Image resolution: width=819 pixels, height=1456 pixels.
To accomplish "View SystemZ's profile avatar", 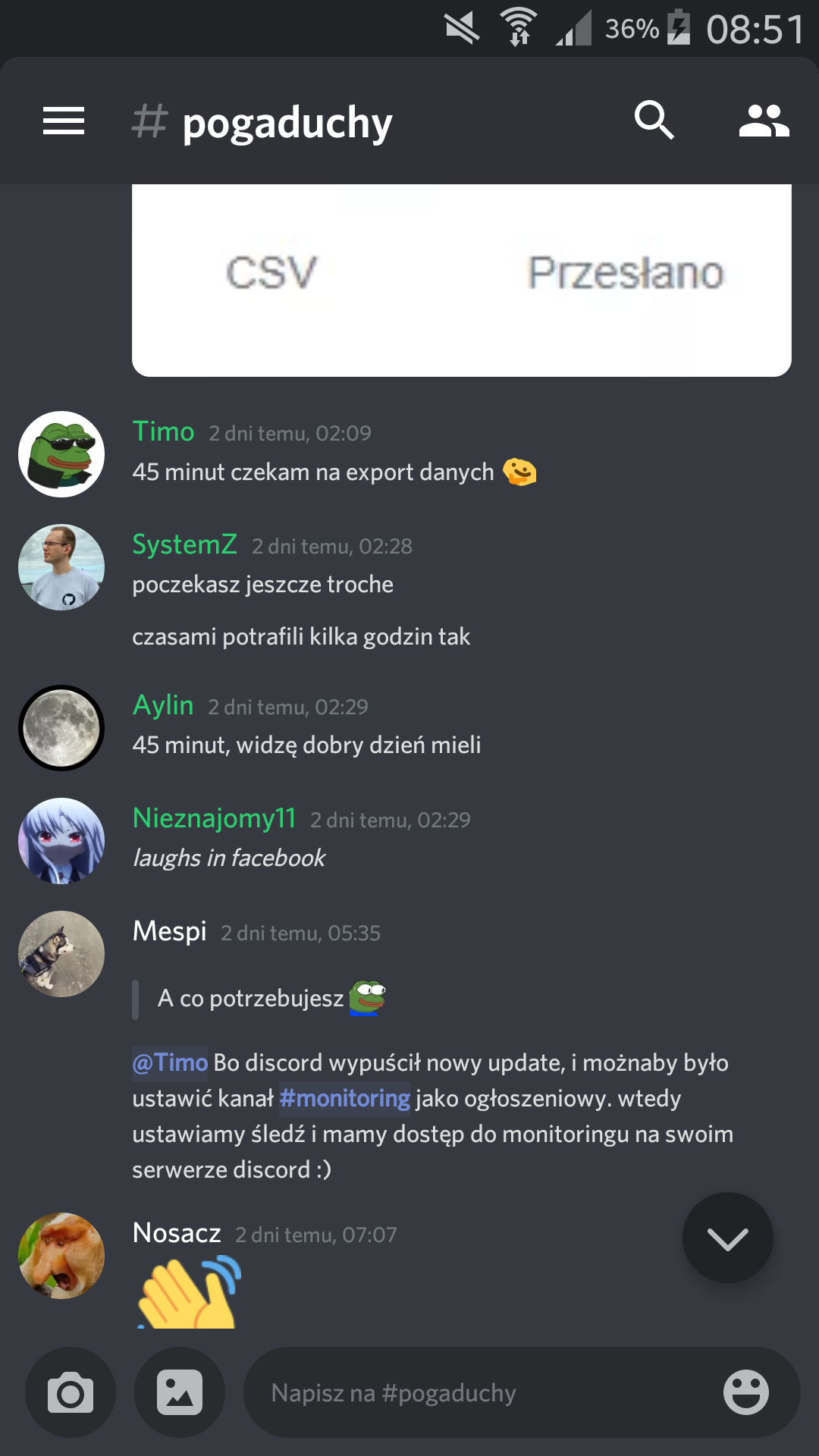I will coord(61,567).
